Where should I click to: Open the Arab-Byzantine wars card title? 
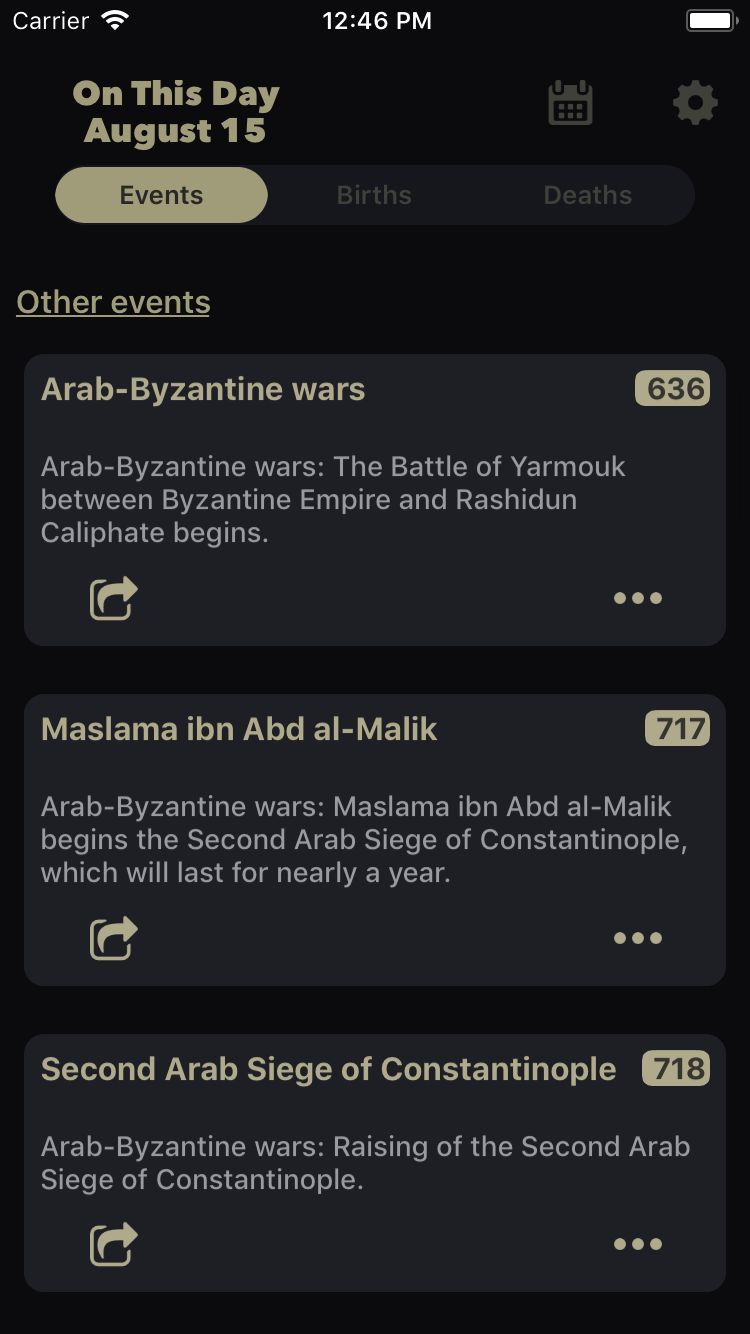203,389
